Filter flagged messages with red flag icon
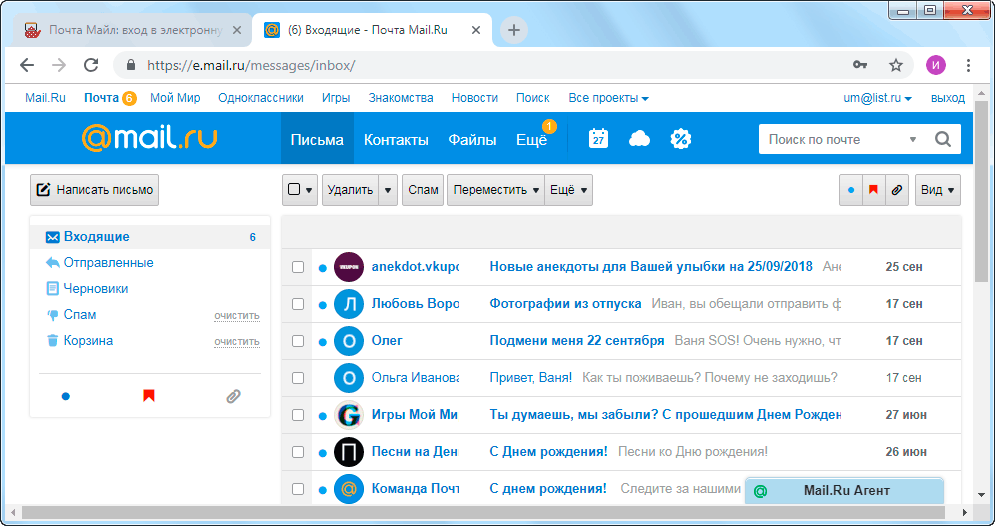Viewport: 995px width, 526px height. pyautogui.click(x=873, y=190)
